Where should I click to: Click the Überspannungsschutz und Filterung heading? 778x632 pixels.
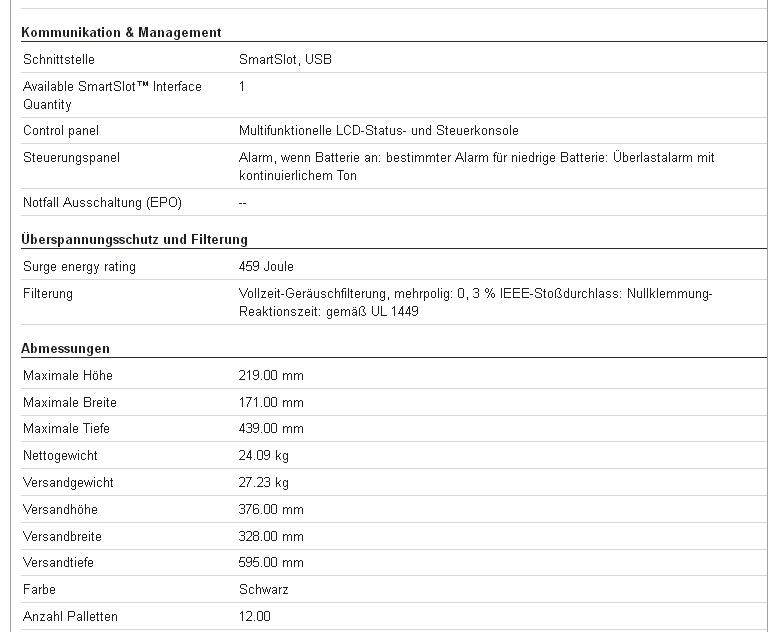click(134, 240)
